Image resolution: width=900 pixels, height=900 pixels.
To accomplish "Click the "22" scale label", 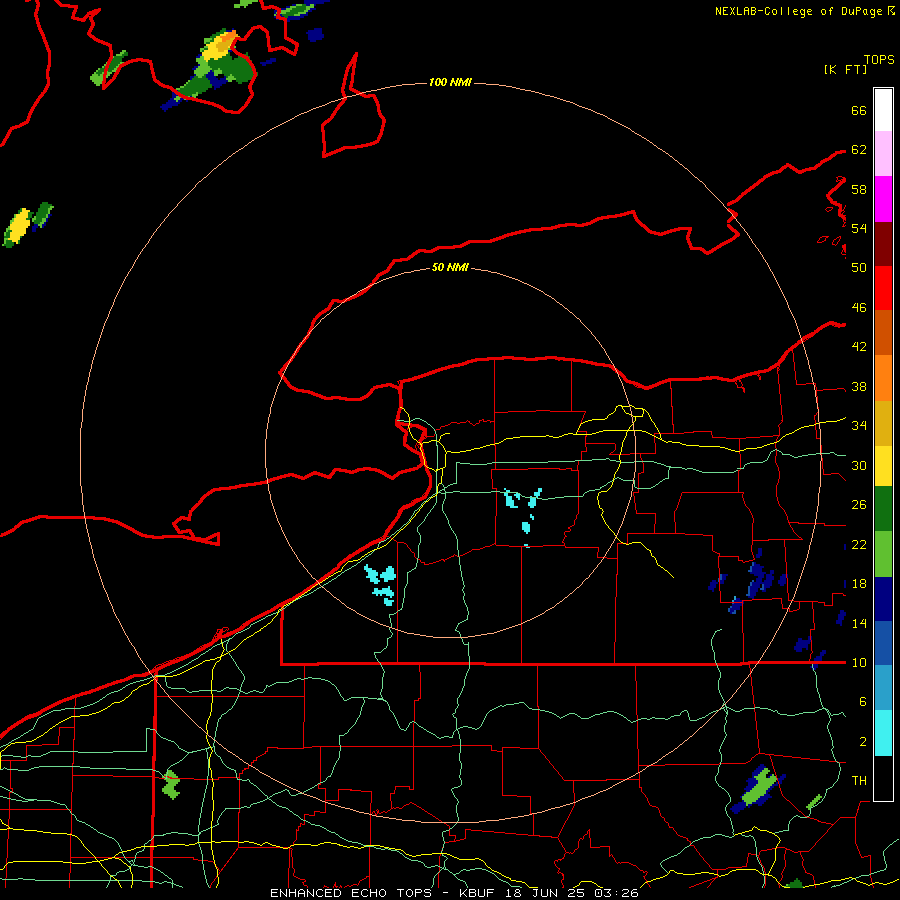I will [x=859, y=544].
